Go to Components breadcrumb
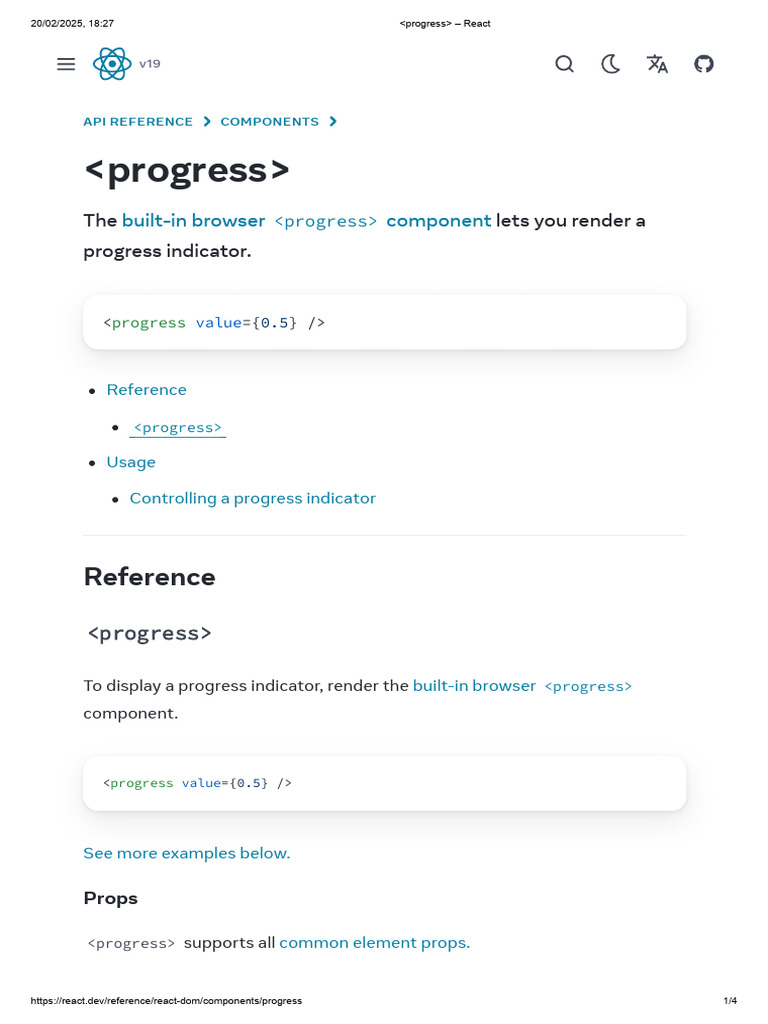 [270, 122]
